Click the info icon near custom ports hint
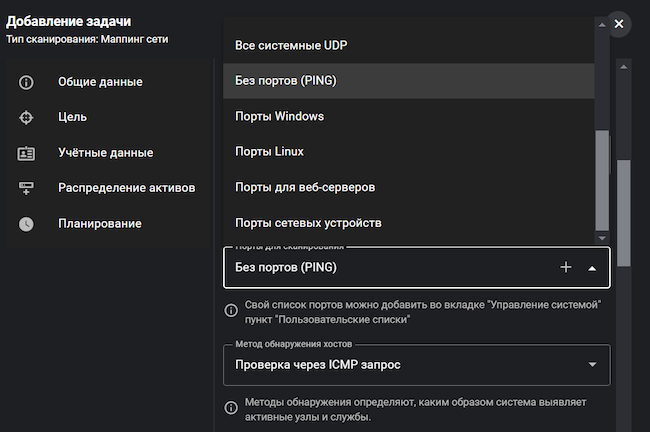Image resolution: width=650 pixels, height=432 pixels. click(231, 310)
